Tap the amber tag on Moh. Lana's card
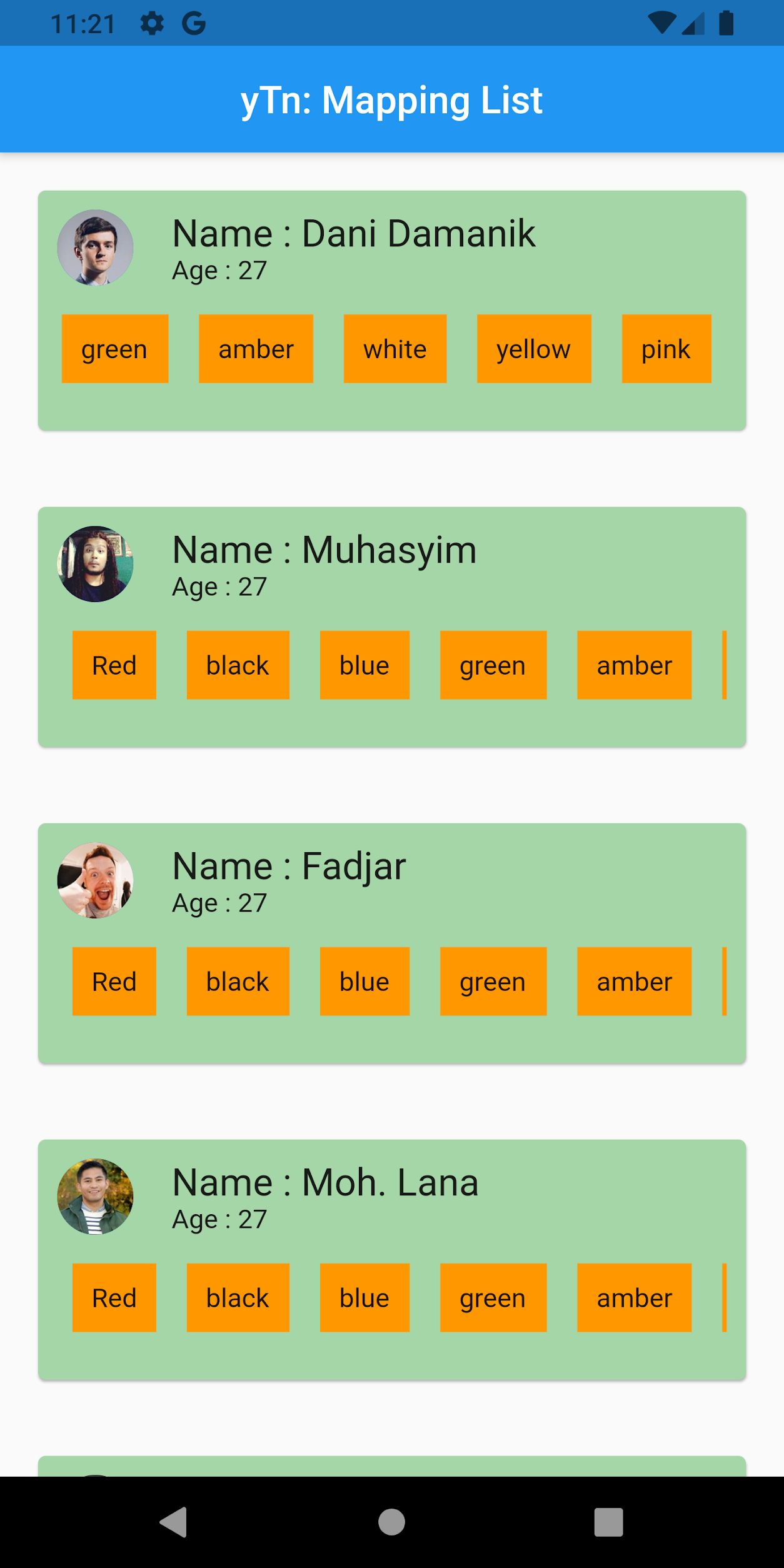784x1568 pixels. [634, 1297]
